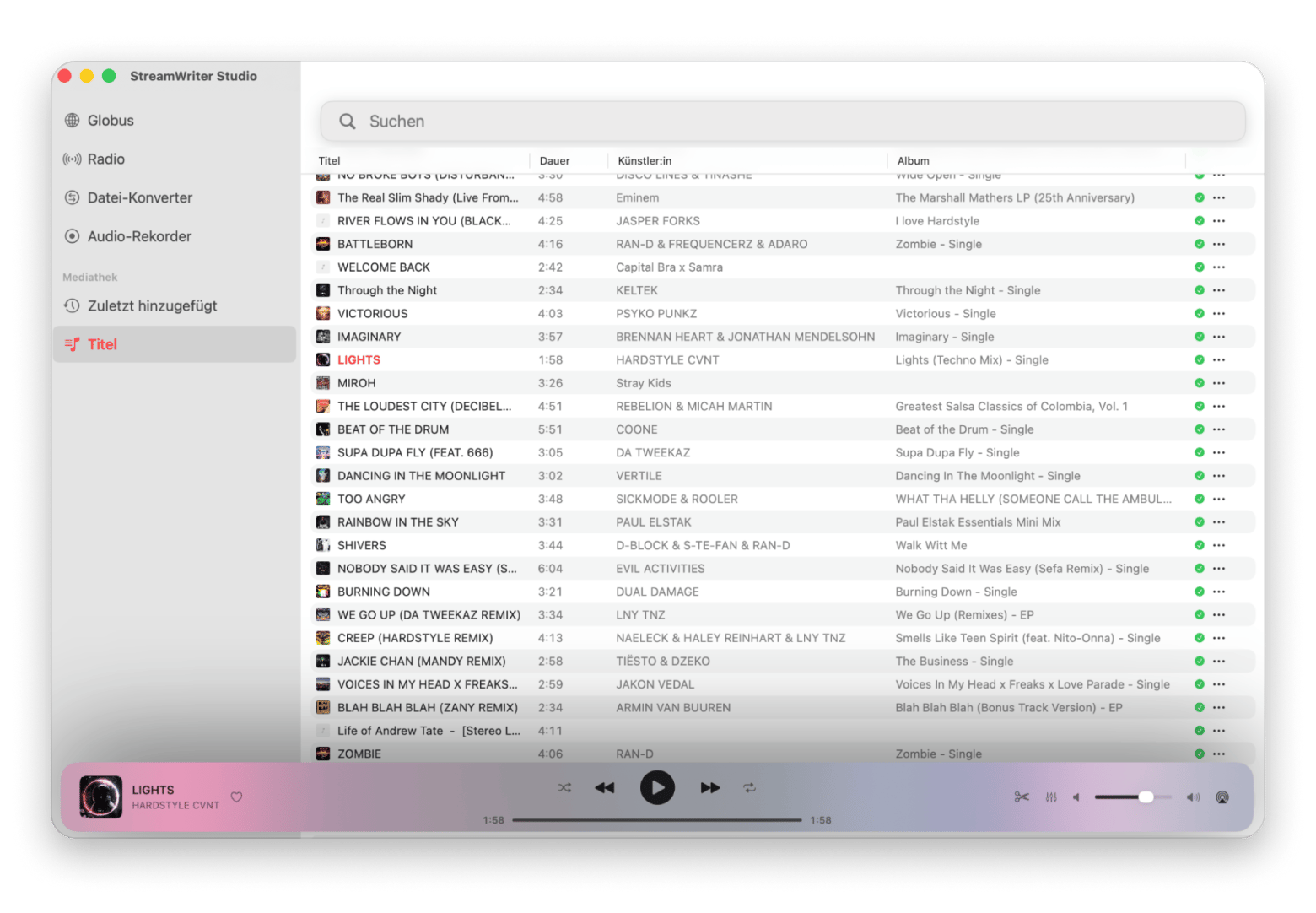Select the BLAH BLAH BLAH (ZANY REMIX) title
Image resolution: width=1316 pixels, height=913 pixels.
click(x=428, y=708)
